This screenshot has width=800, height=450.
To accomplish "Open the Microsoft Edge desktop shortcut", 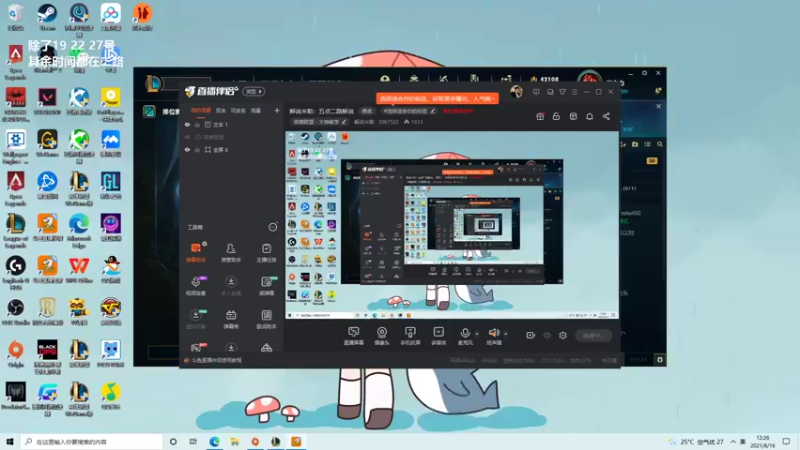I will click(79, 230).
